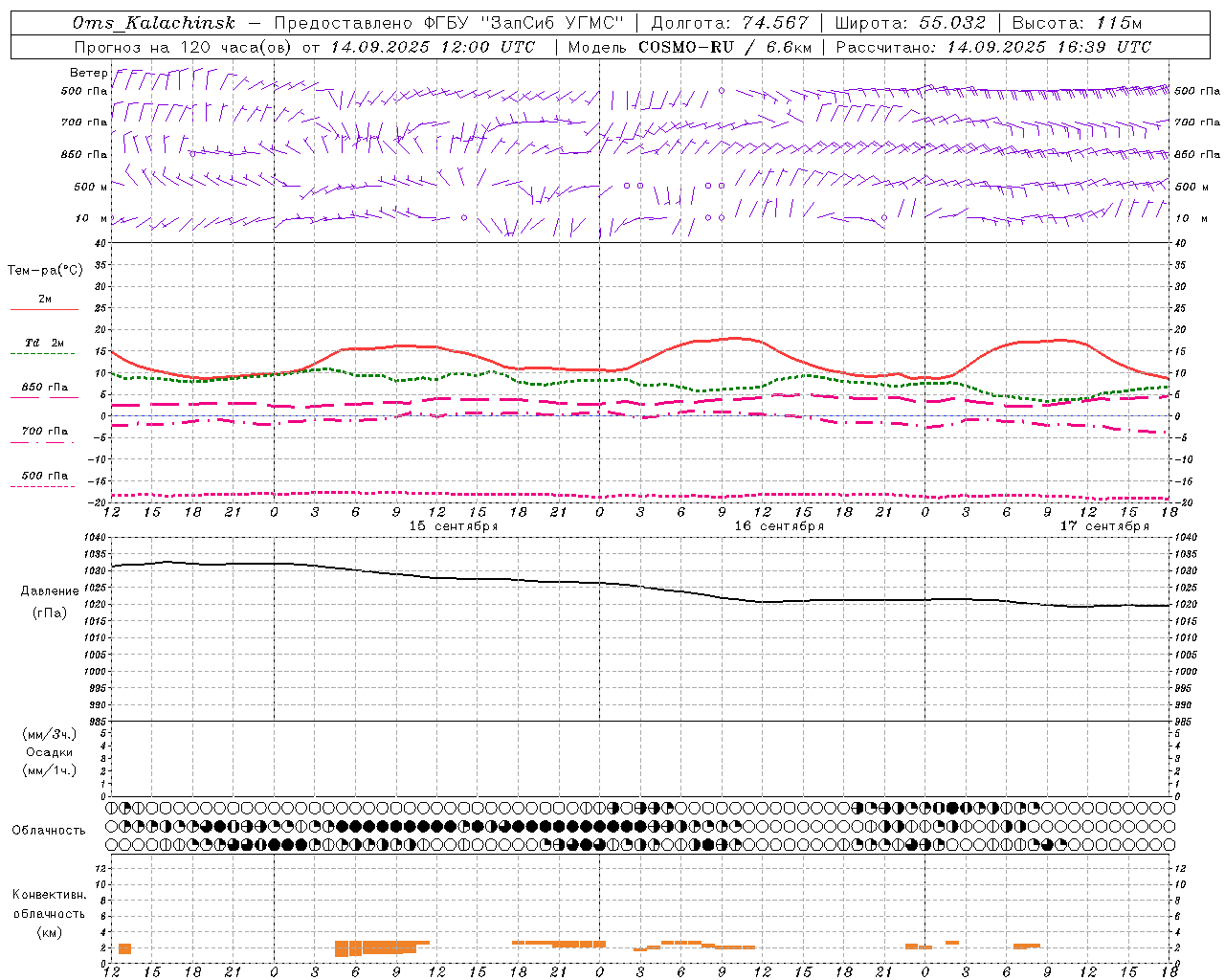Click the Конвективн. convective cloud label
The image size is (1225, 980).
coord(49,895)
